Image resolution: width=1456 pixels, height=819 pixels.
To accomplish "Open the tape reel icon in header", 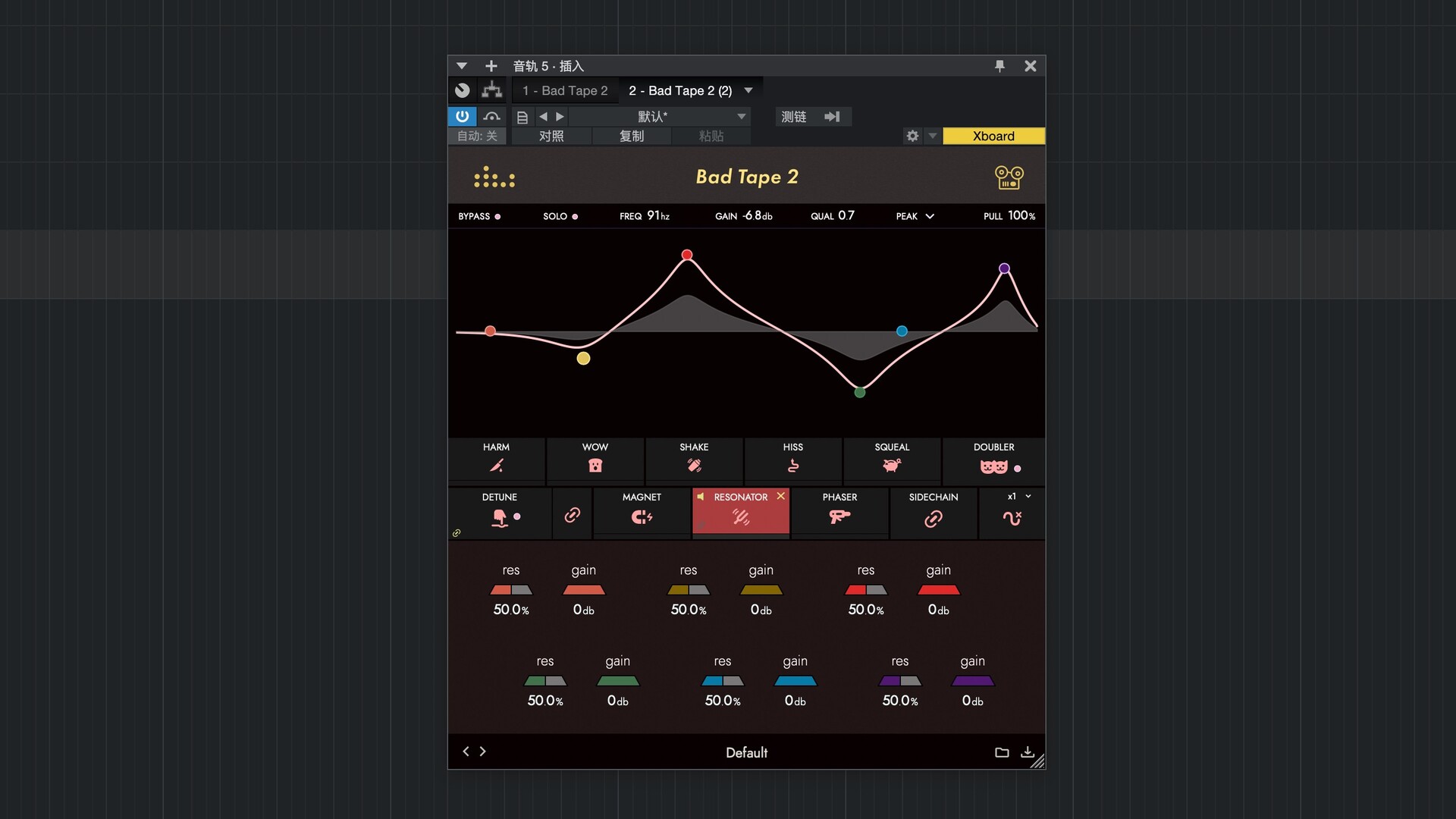I will point(1009,177).
